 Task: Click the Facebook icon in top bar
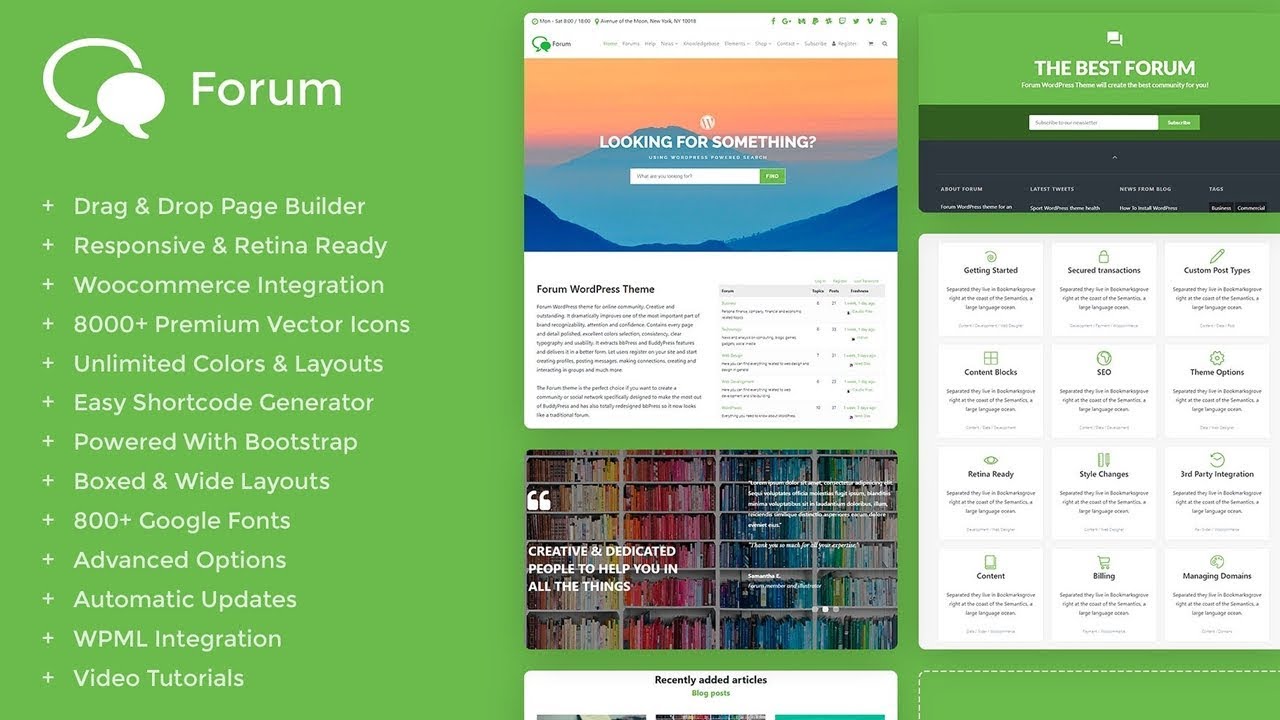tap(773, 21)
